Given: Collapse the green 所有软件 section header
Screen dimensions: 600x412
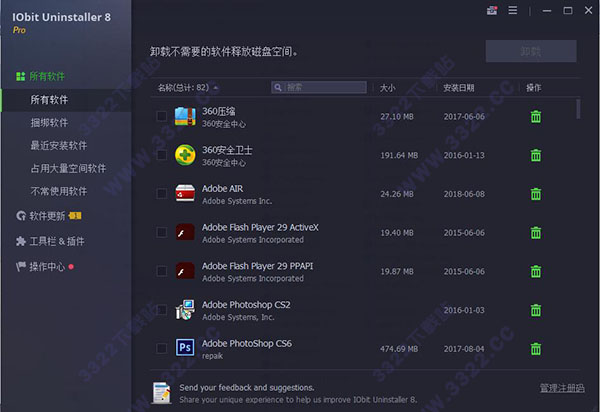Looking at the screenshot, I should pos(40,76).
